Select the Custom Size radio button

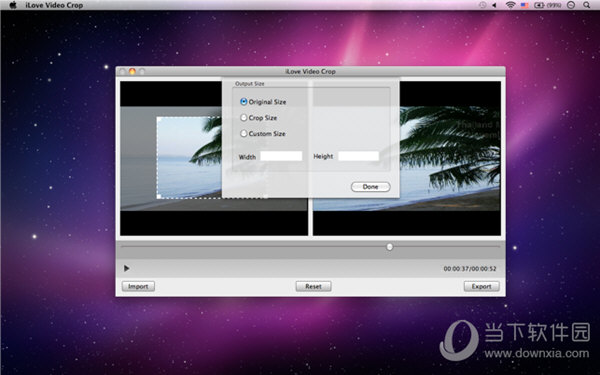[x=243, y=133]
